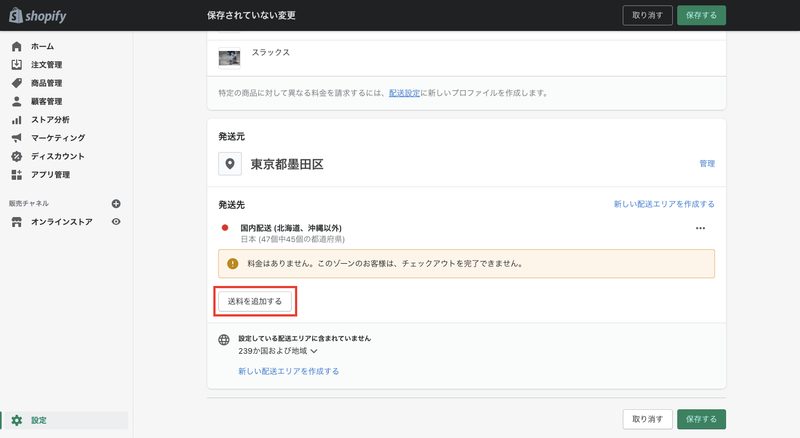Click the red status dot for 国内配送

224,228
